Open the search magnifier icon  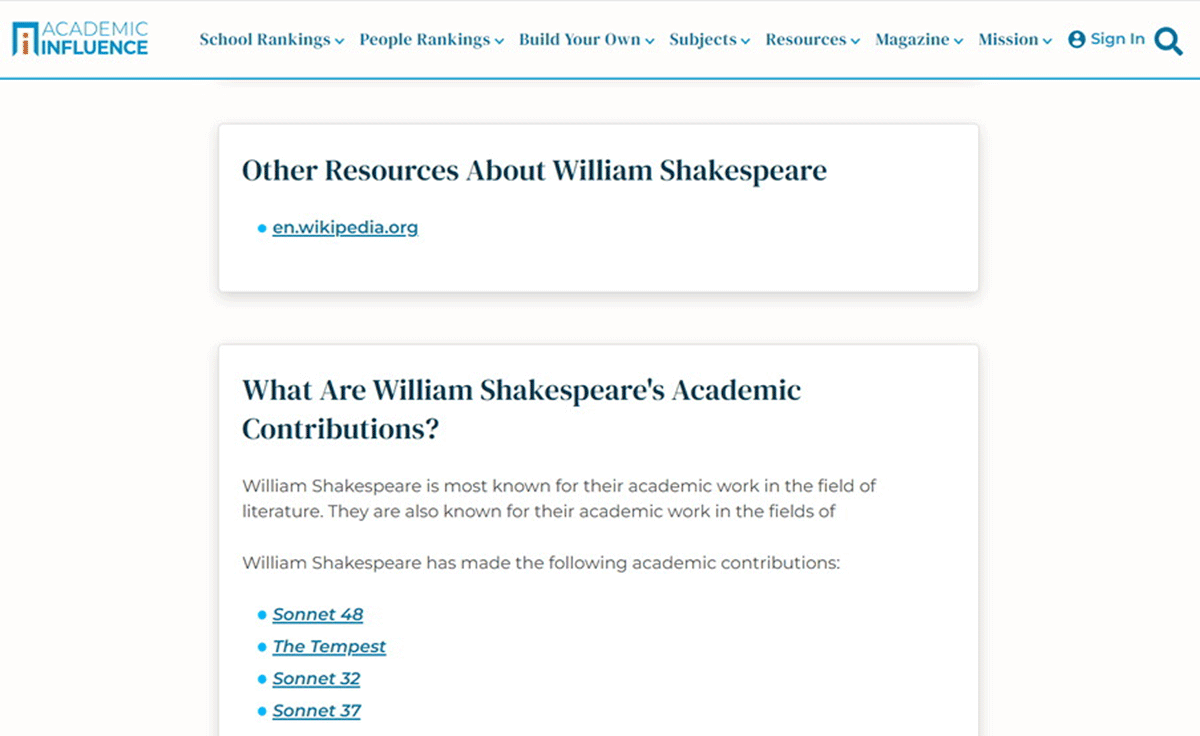[1168, 40]
